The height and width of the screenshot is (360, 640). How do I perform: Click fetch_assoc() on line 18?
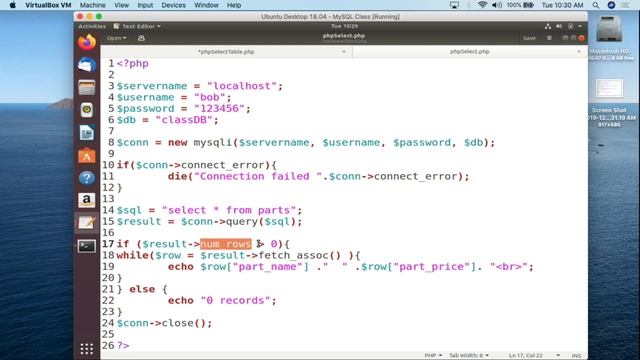click(300, 255)
